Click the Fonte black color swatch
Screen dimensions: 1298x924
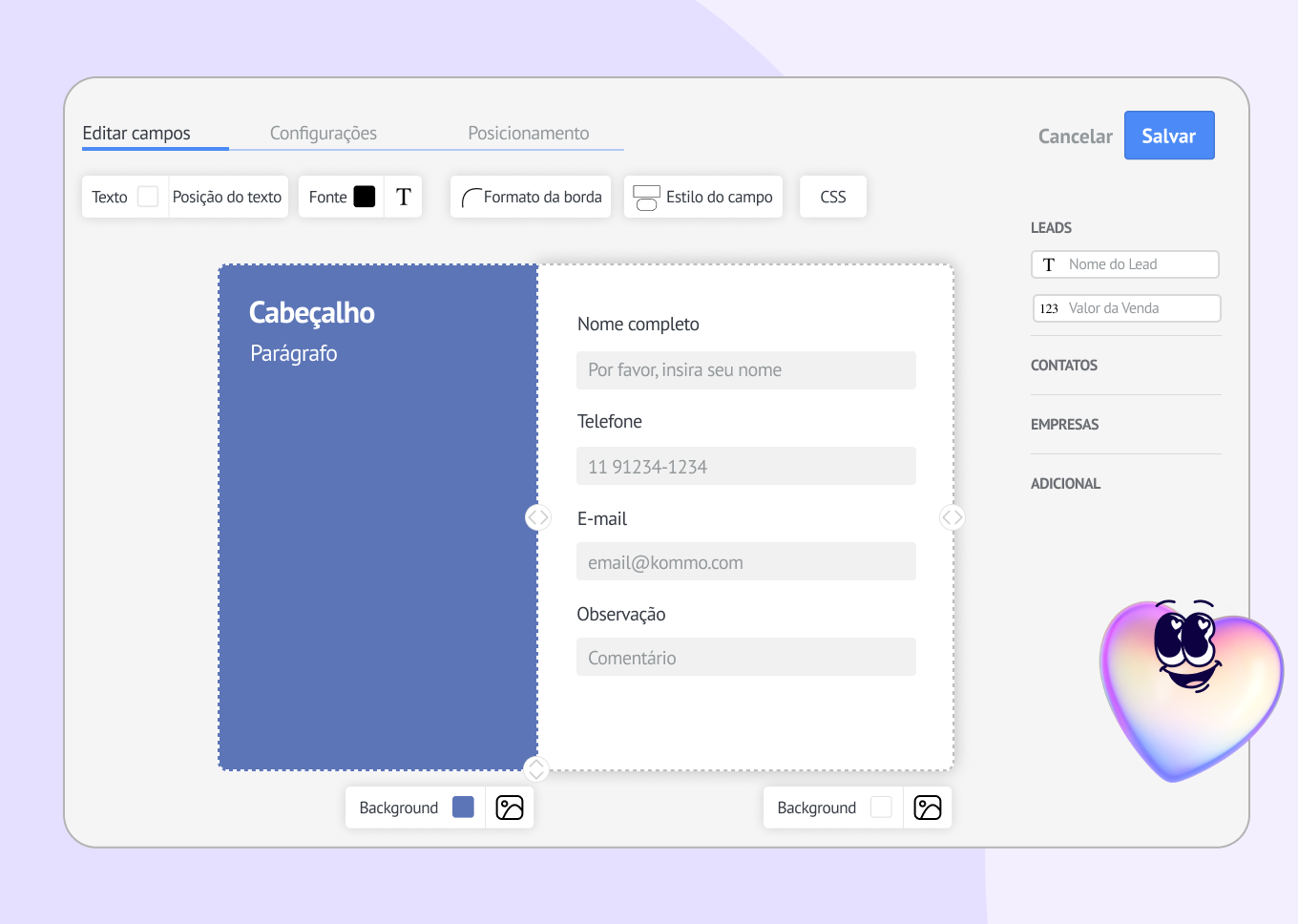click(x=365, y=197)
